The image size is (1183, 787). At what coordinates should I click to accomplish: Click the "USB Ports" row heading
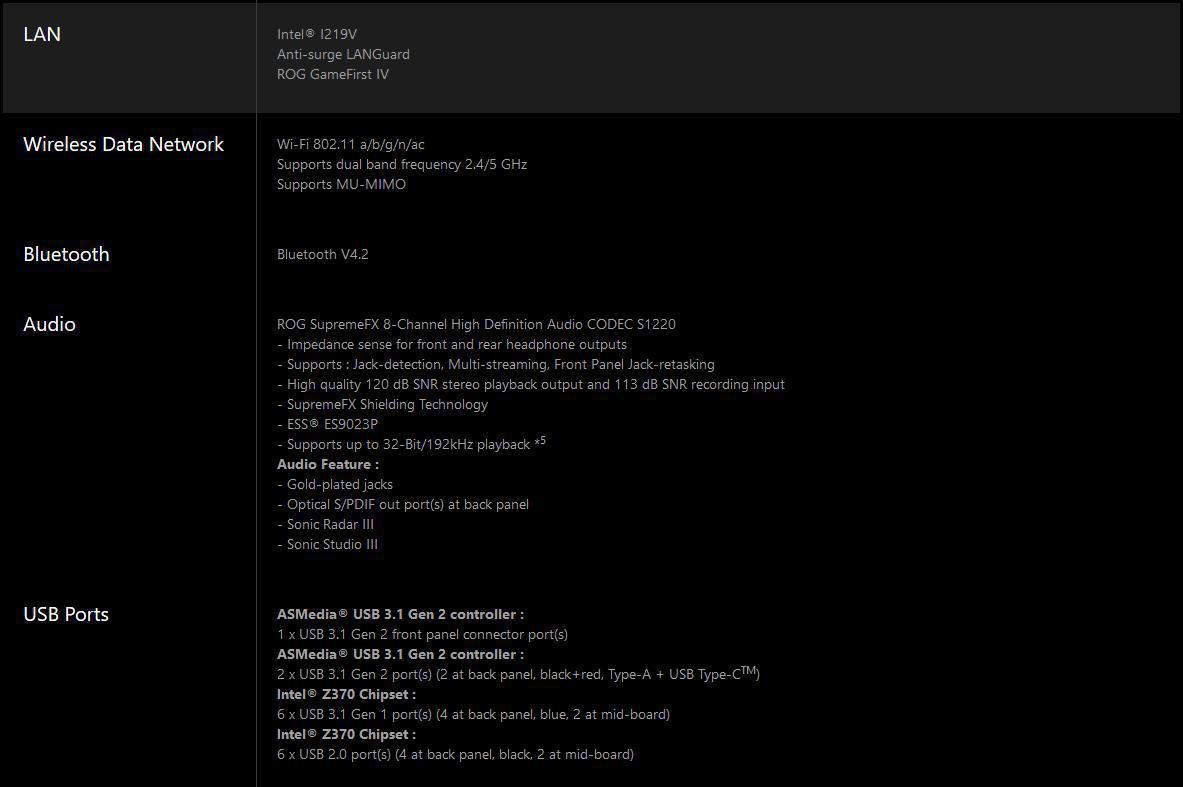(66, 614)
